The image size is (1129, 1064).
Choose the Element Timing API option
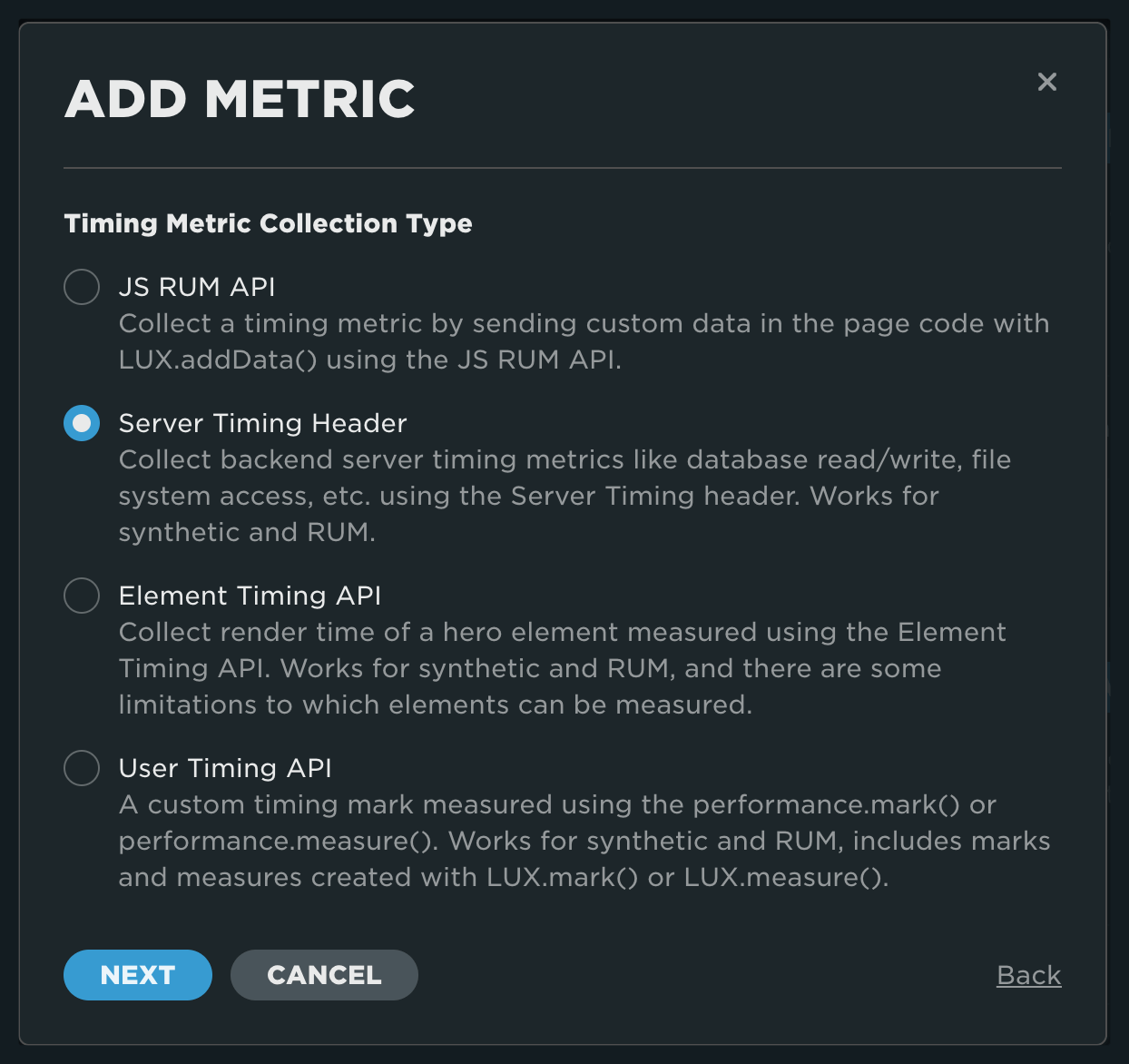(x=82, y=596)
